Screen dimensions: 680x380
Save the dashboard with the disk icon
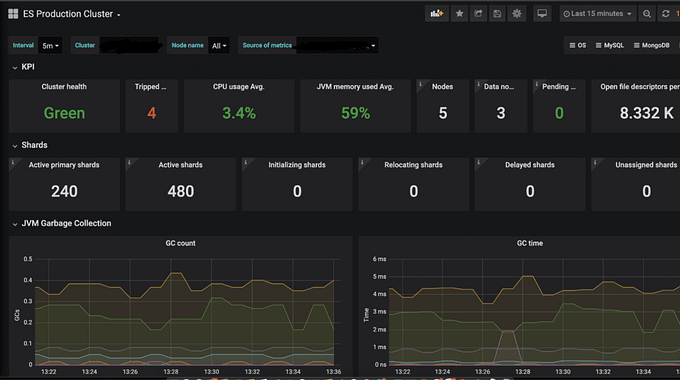click(x=497, y=14)
